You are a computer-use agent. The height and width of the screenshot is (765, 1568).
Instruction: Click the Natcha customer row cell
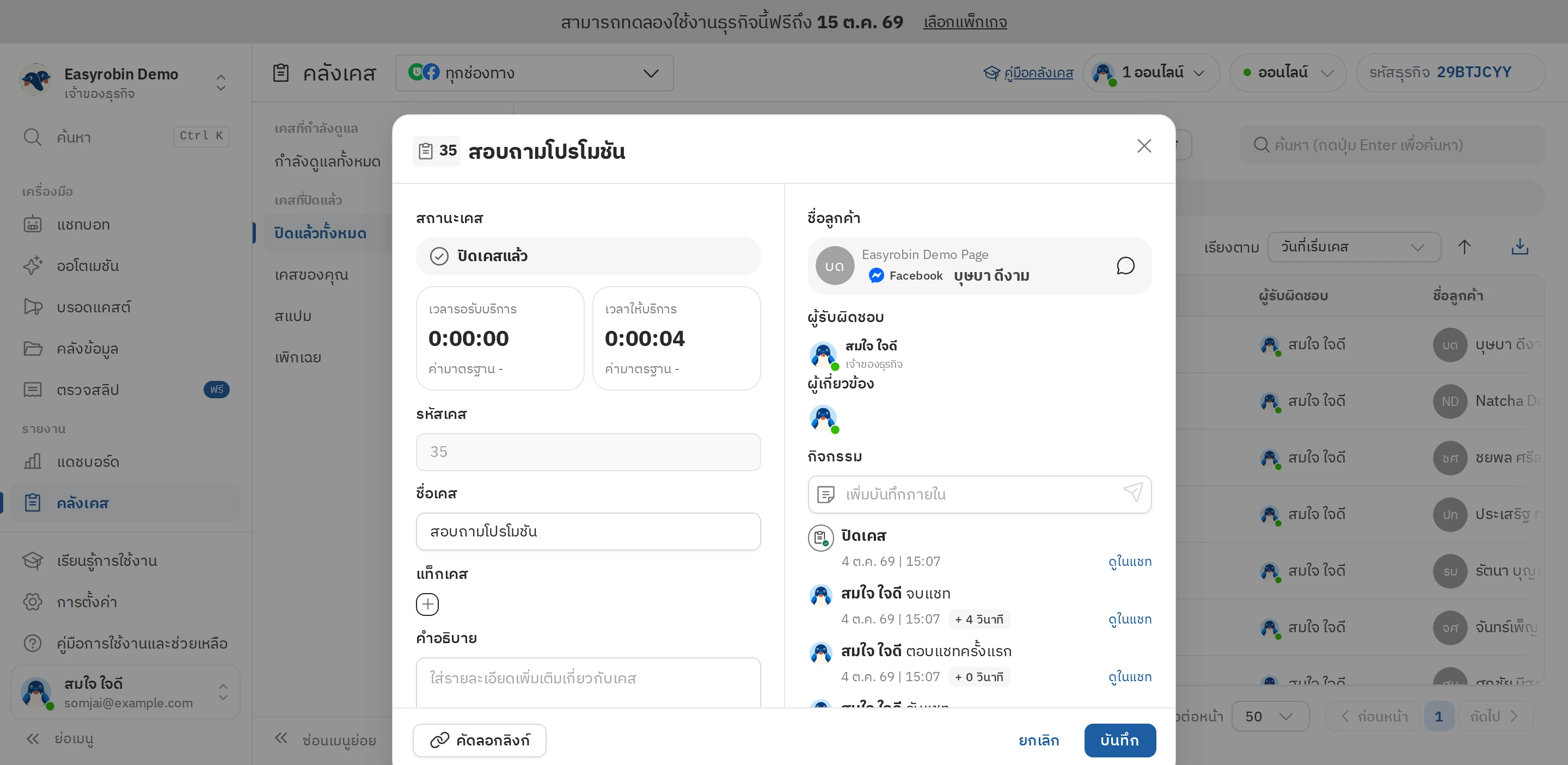(x=1486, y=402)
